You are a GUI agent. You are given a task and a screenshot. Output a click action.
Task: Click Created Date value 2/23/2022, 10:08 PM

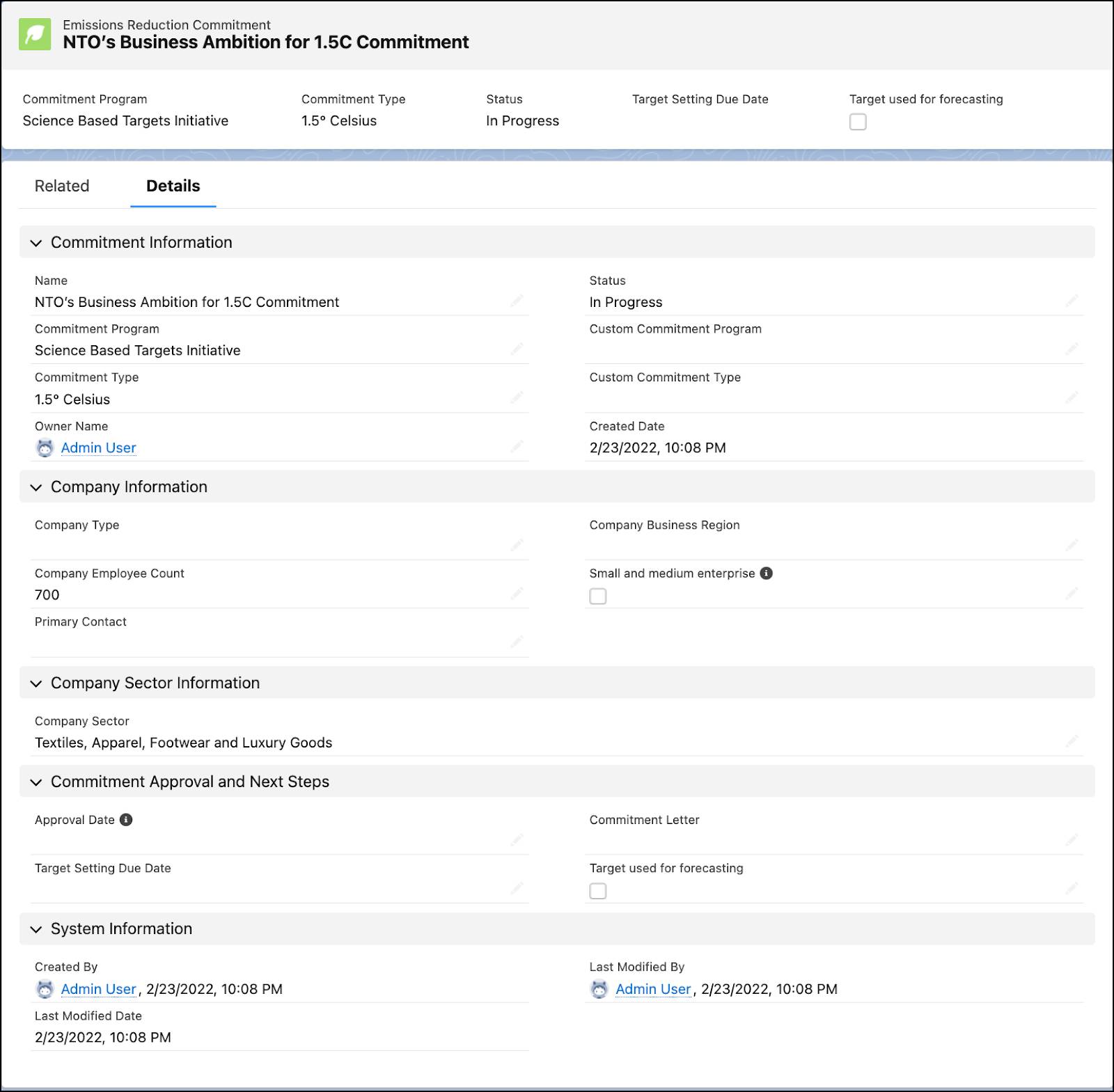point(658,448)
